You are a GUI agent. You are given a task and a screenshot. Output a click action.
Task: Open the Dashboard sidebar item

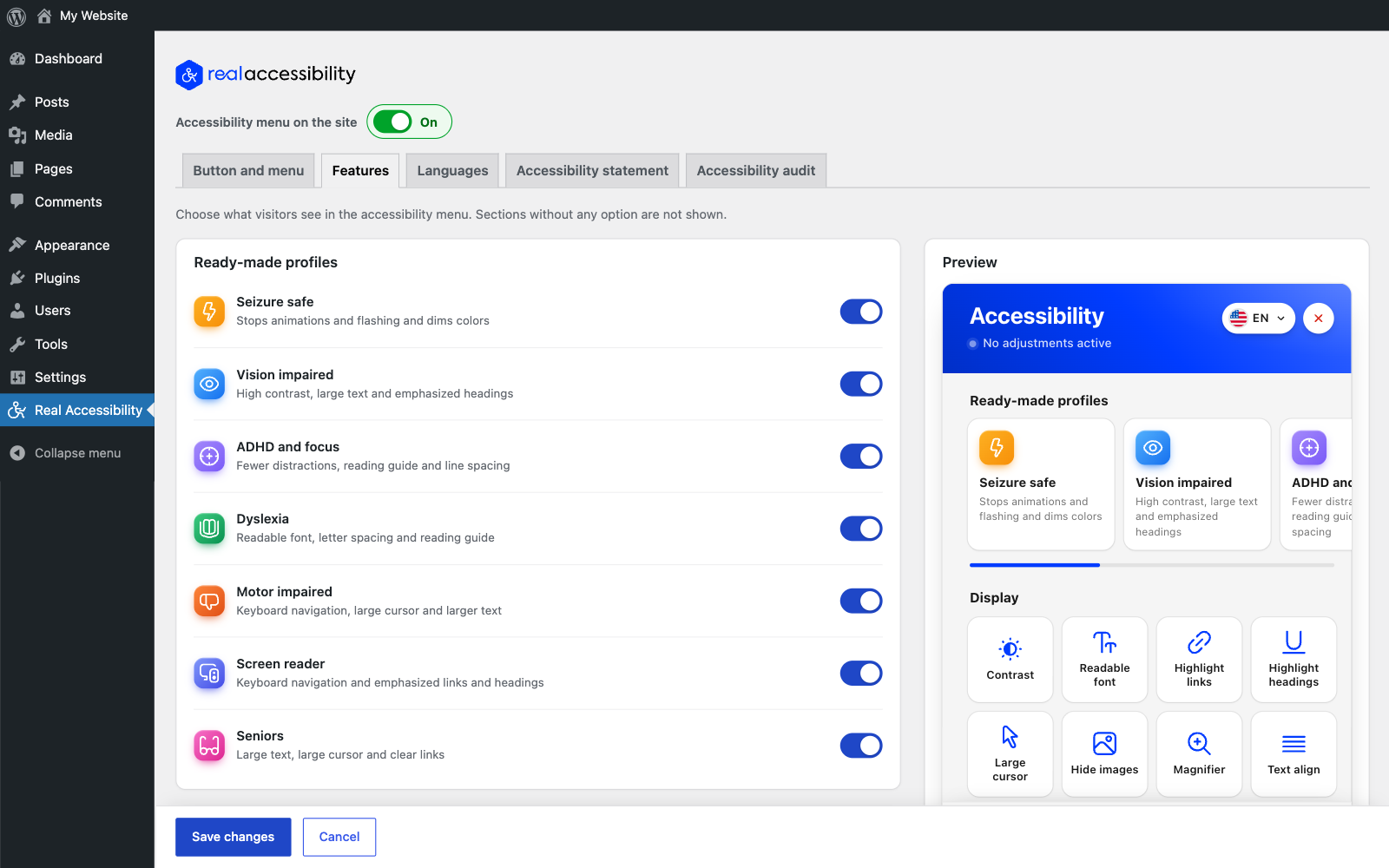pyautogui.click(x=77, y=59)
